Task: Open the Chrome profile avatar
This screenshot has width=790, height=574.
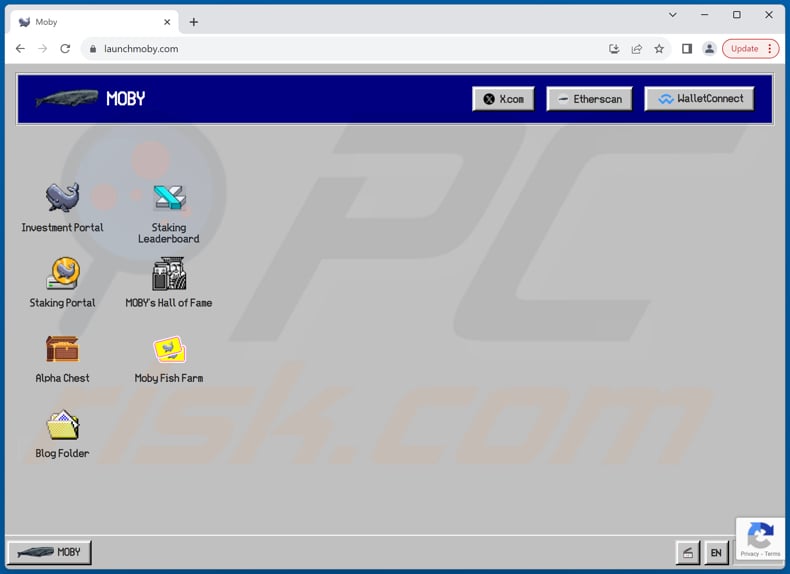Action: (709, 49)
